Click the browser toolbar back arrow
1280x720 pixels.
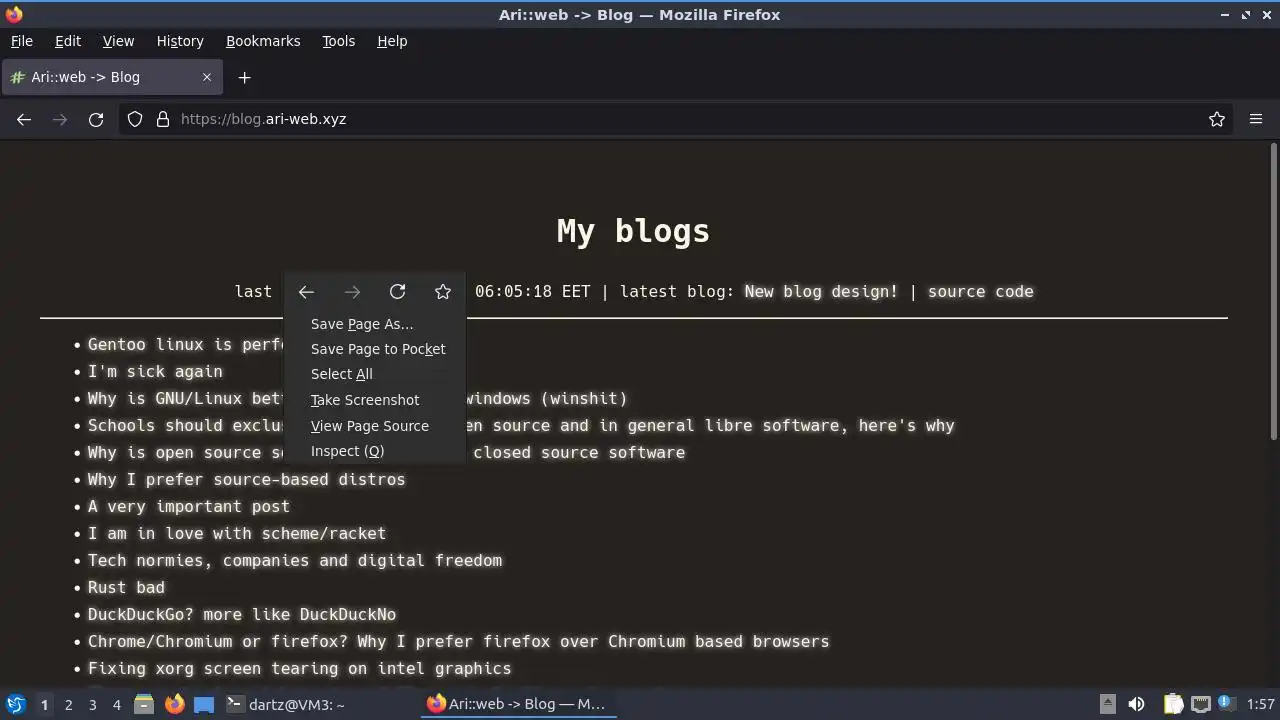coord(24,119)
